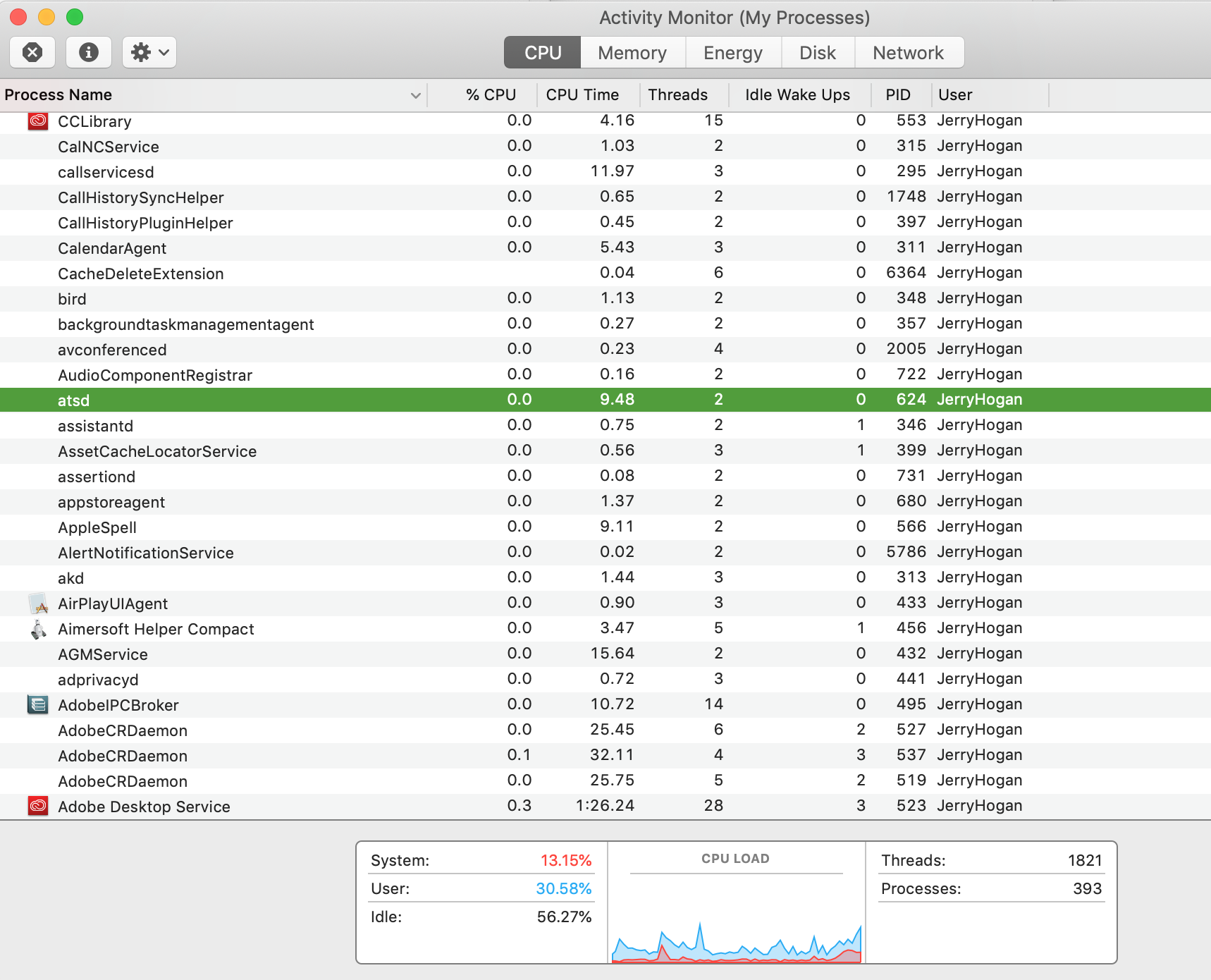Select the avconferenced process

[x=605, y=350]
